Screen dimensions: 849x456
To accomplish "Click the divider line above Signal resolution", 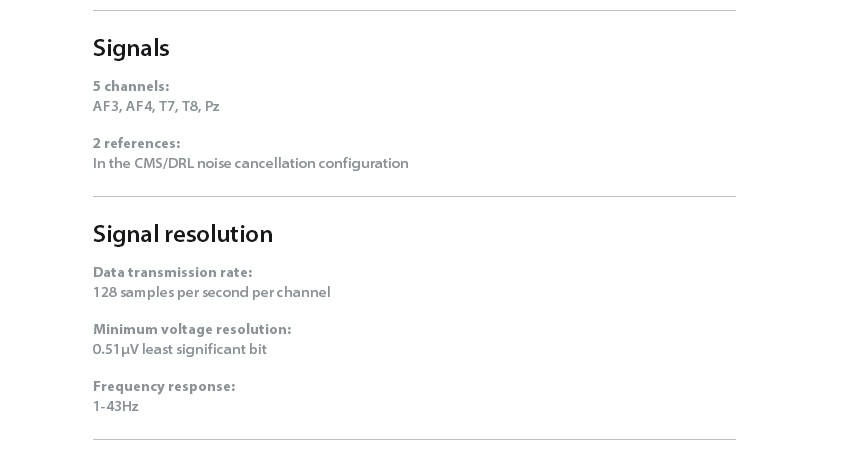I will [414, 196].
